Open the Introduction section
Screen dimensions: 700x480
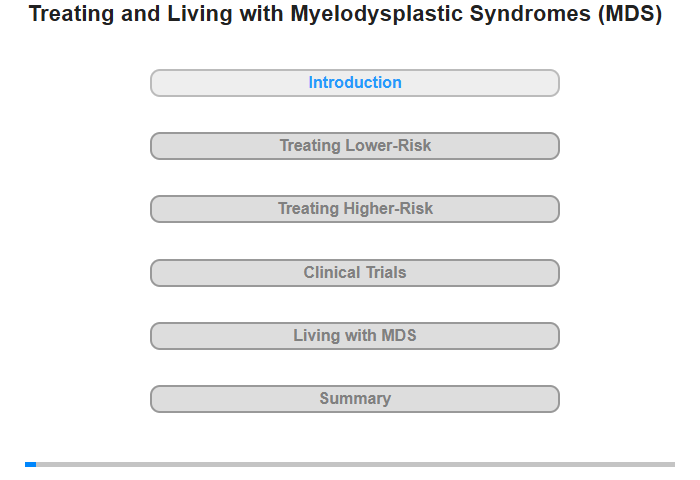click(x=355, y=83)
